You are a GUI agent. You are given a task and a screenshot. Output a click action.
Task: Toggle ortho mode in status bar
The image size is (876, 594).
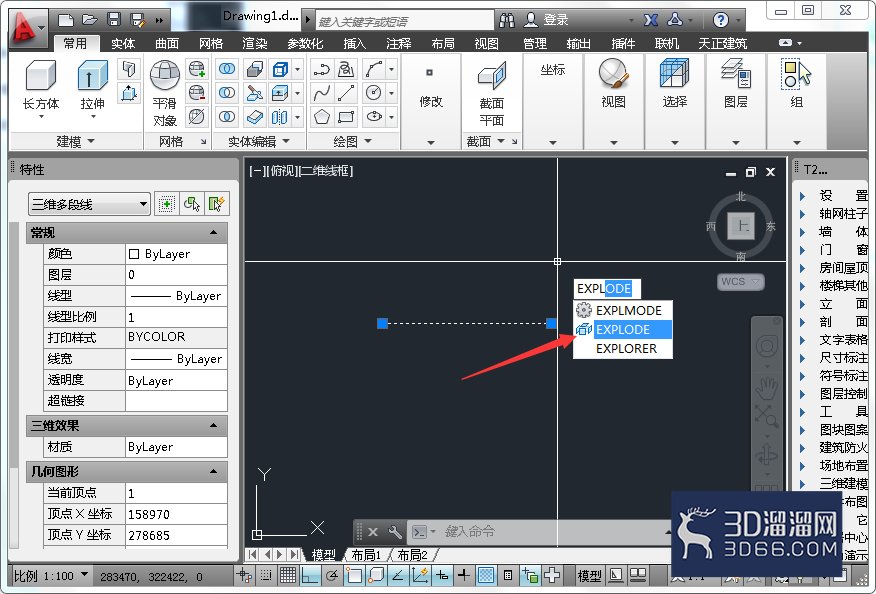coord(310,574)
